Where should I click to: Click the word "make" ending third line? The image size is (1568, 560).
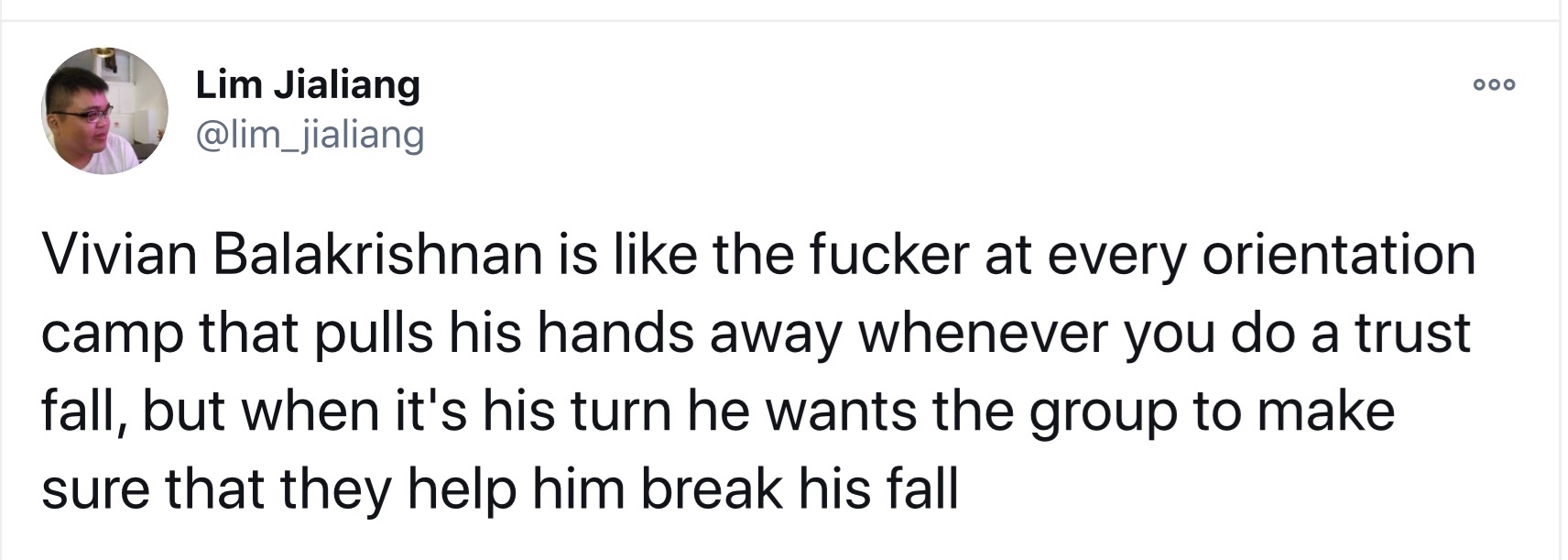(1326, 411)
